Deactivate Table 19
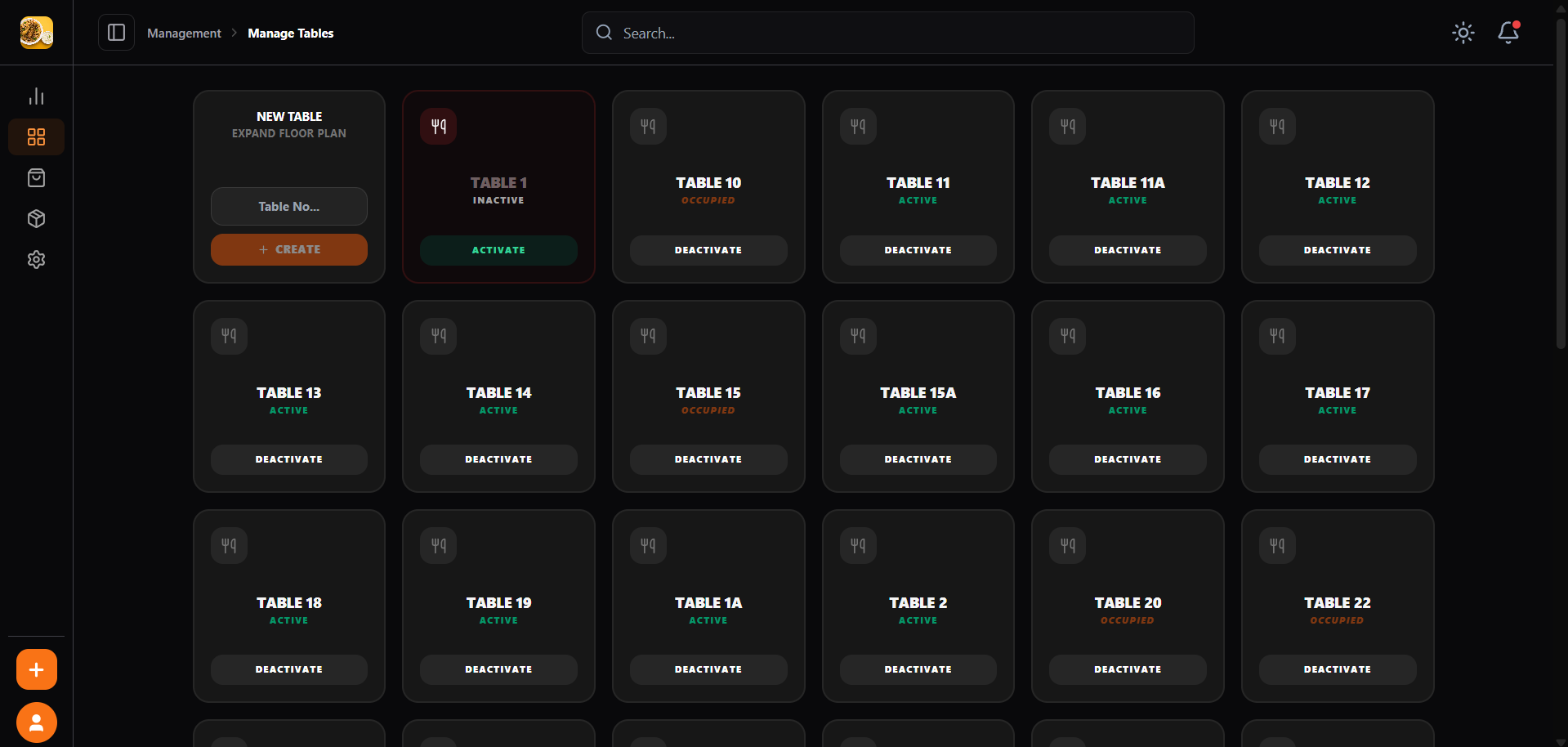1568x747 pixels. [498, 669]
